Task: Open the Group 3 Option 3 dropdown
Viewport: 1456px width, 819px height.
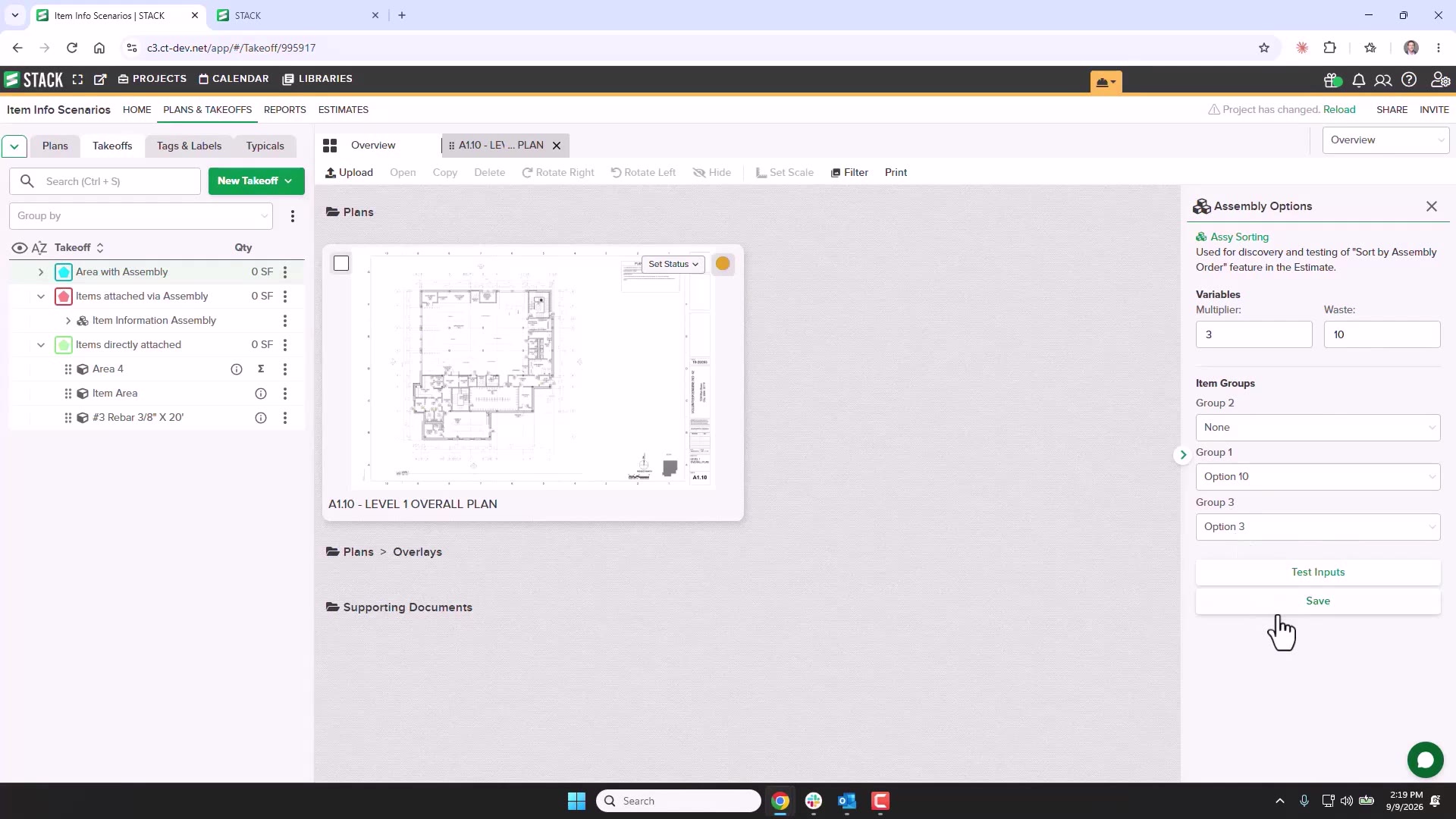Action: [1318, 527]
